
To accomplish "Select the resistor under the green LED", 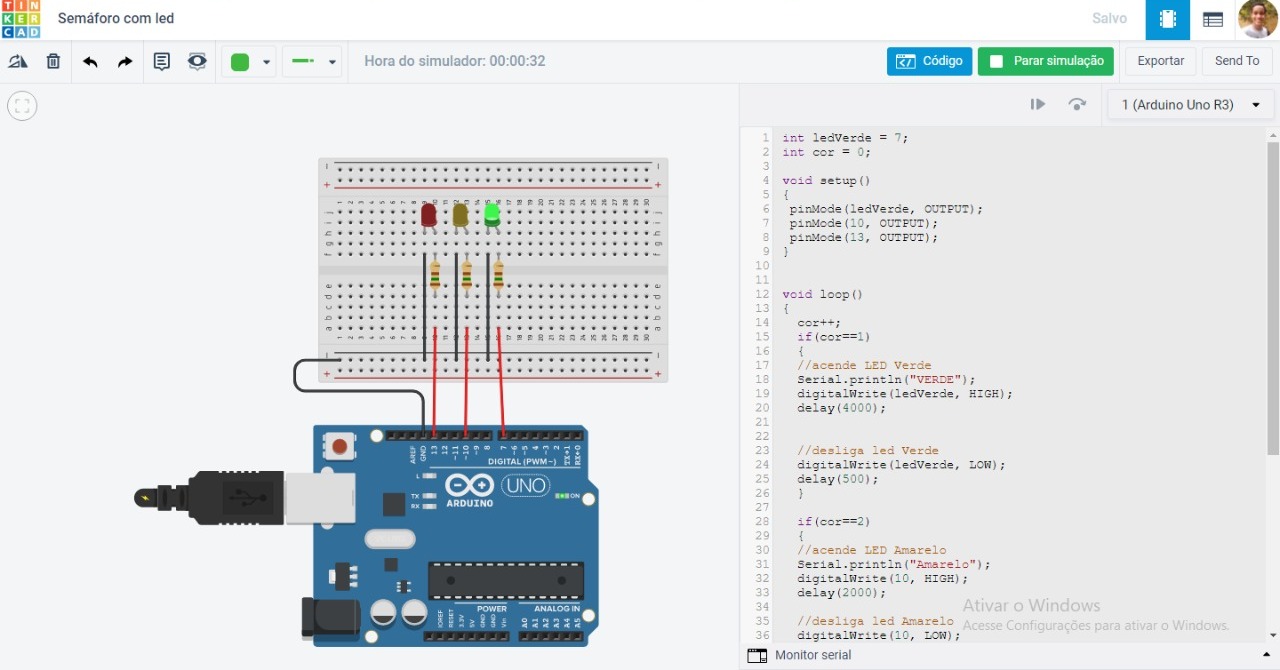I will pyautogui.click(x=498, y=275).
